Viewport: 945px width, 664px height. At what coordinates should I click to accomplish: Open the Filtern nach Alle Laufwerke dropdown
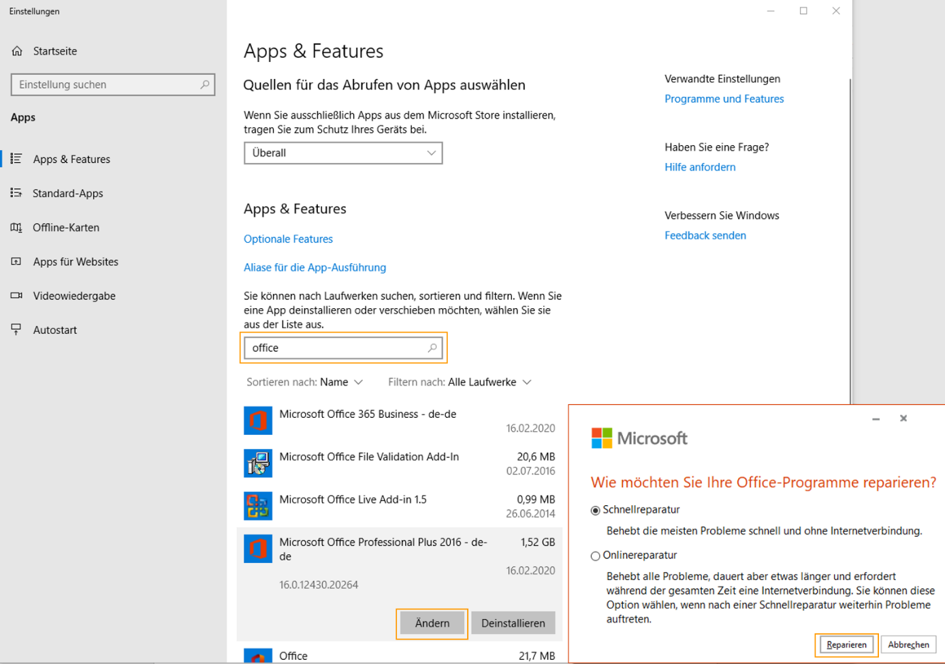click(x=460, y=382)
